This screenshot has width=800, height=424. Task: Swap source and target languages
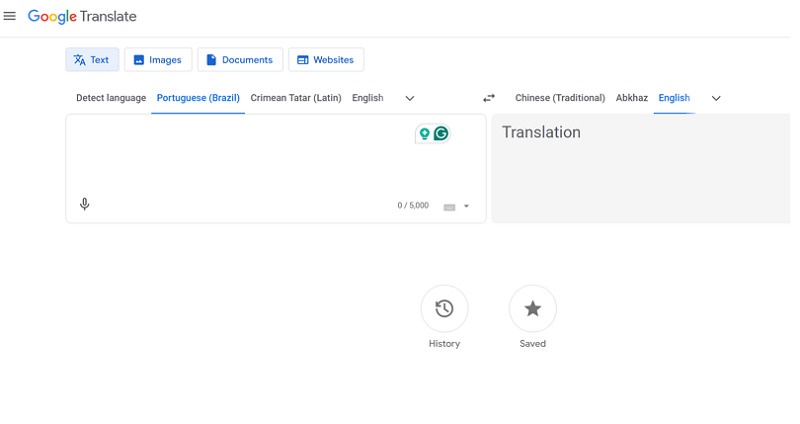[489, 98]
